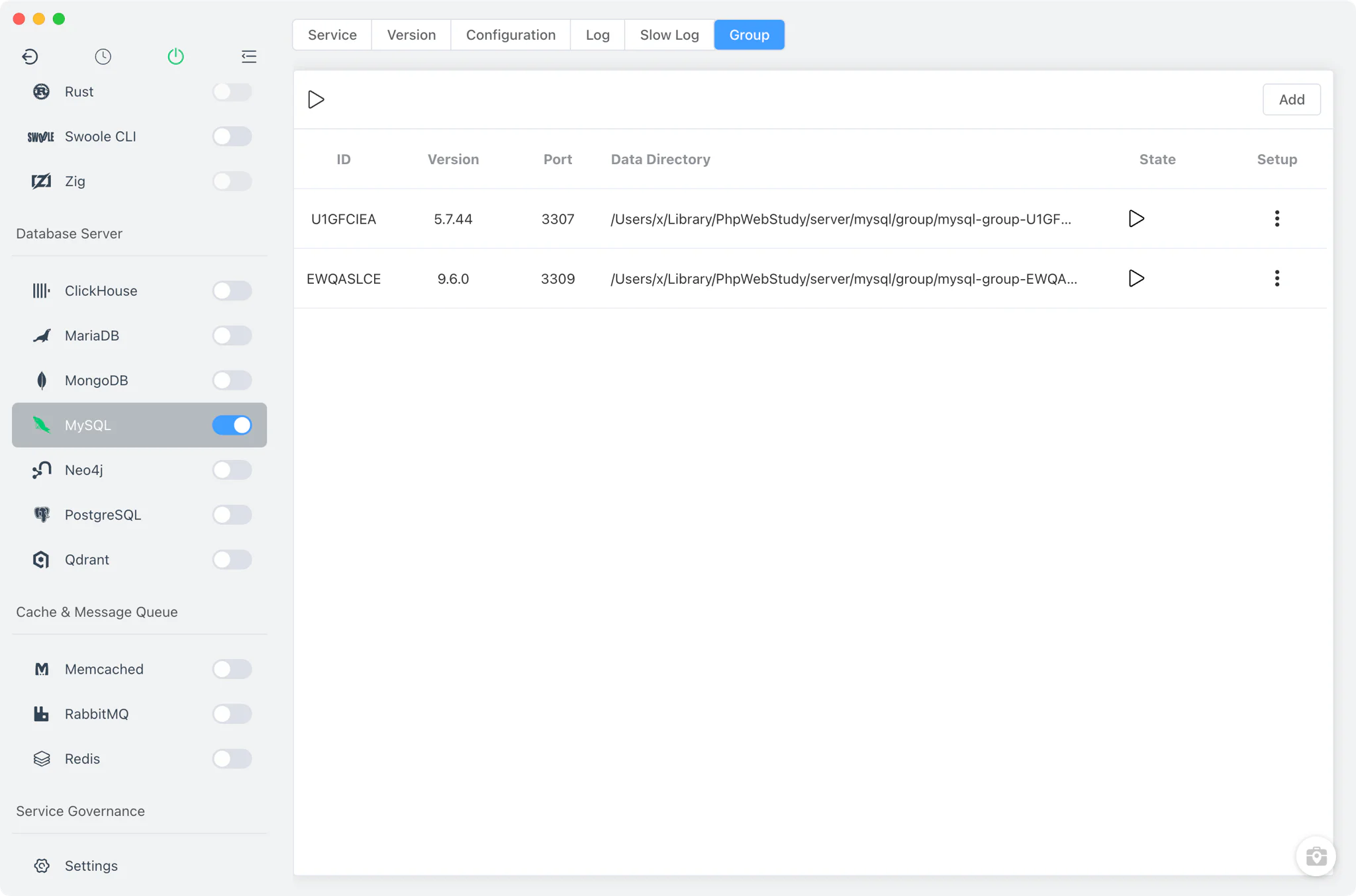
Task: Turn on the ClickHouse switch
Action: pos(232,291)
